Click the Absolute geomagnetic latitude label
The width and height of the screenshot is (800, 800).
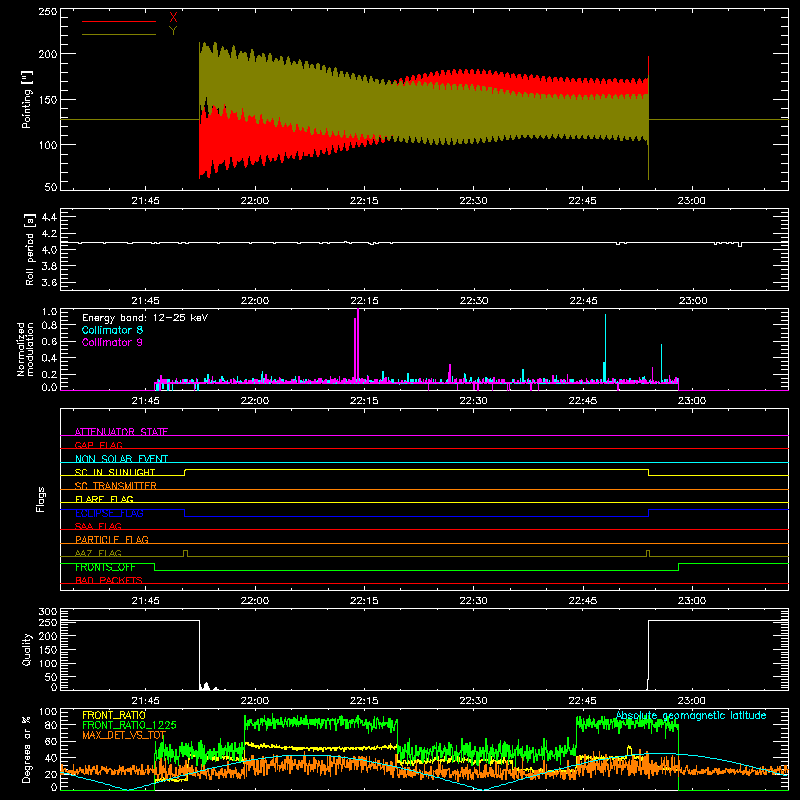pyautogui.click(x=691, y=715)
